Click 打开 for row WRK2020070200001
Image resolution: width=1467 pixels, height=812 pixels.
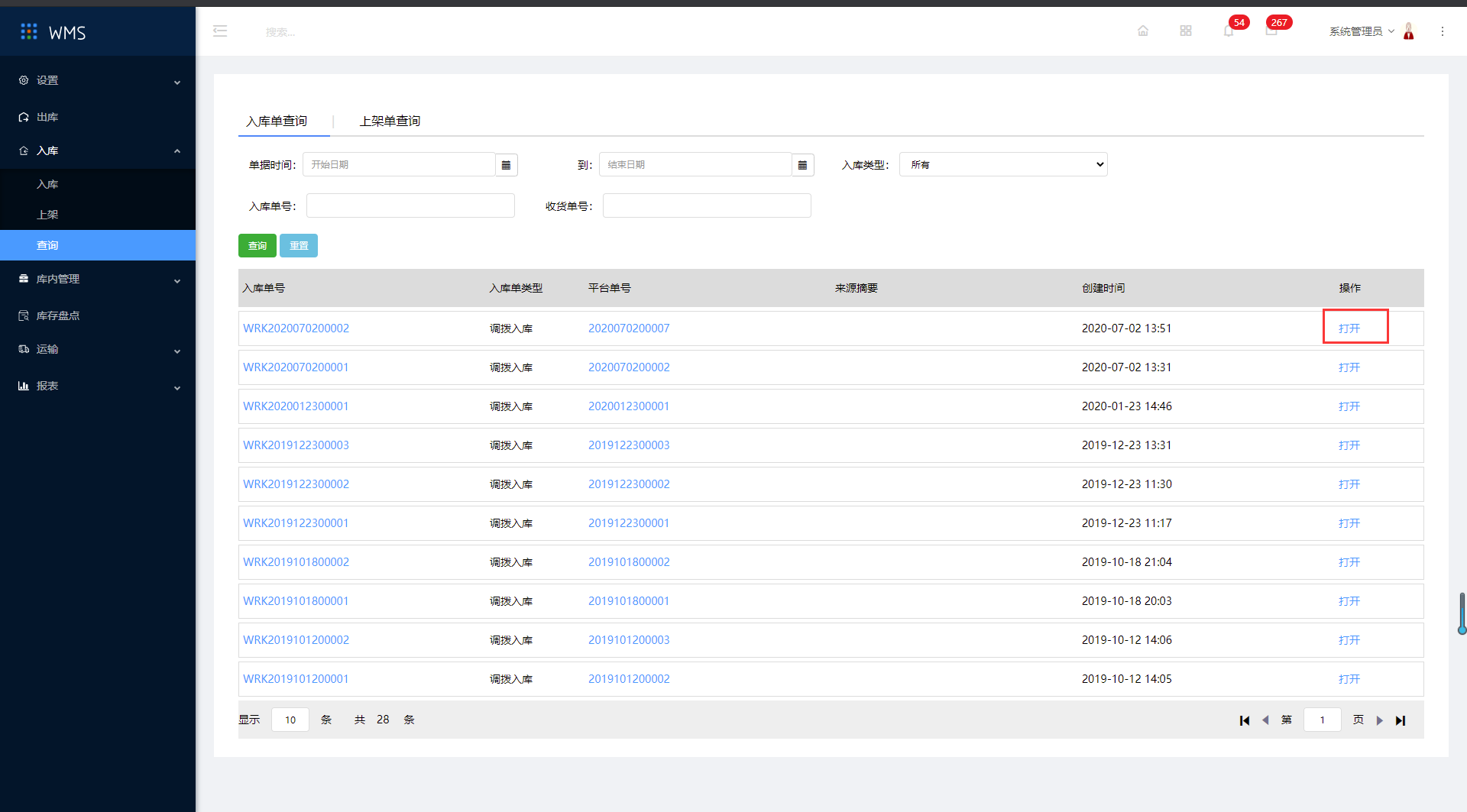pos(1349,367)
